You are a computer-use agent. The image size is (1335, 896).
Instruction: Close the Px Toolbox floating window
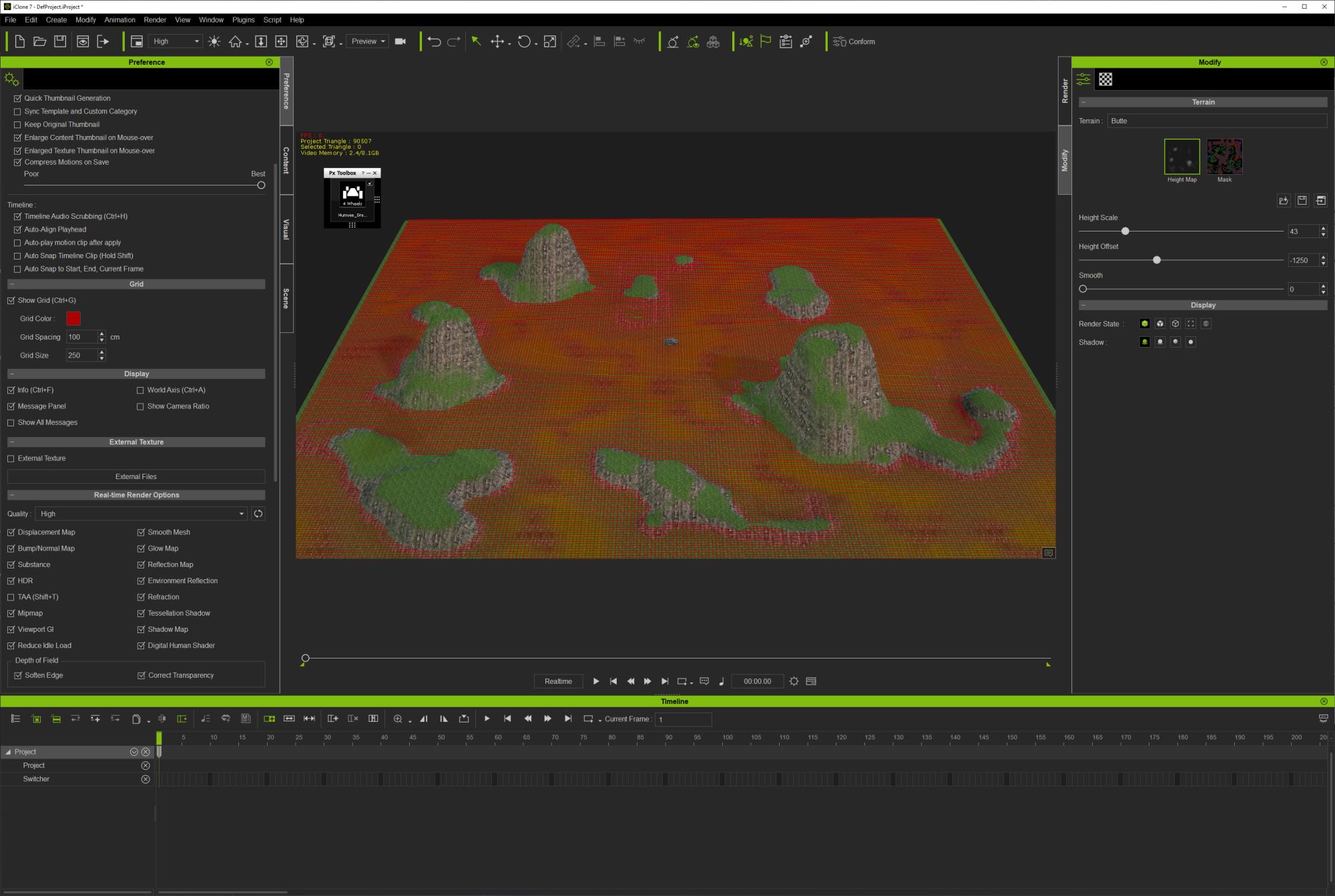(x=375, y=173)
